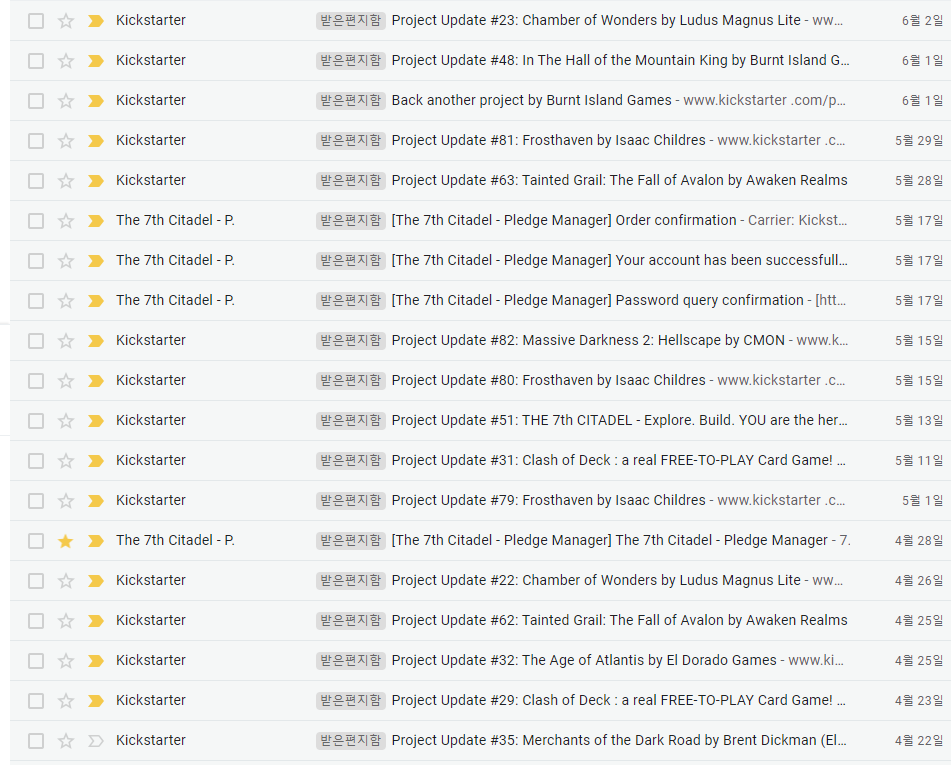Screen dimensions: 951x765
Task: Toggle importance marker on Project Update #62 Tainted Grail
Action: point(96,622)
